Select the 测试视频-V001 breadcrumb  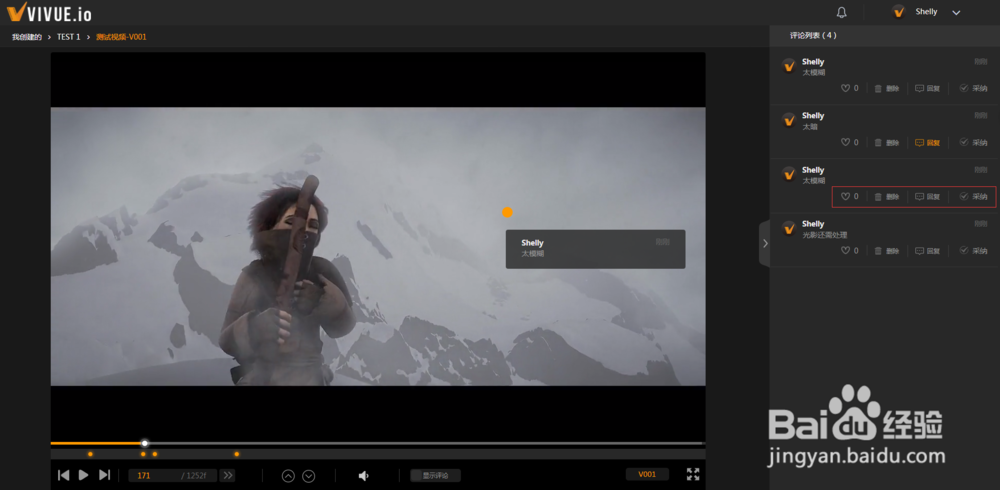click(121, 37)
